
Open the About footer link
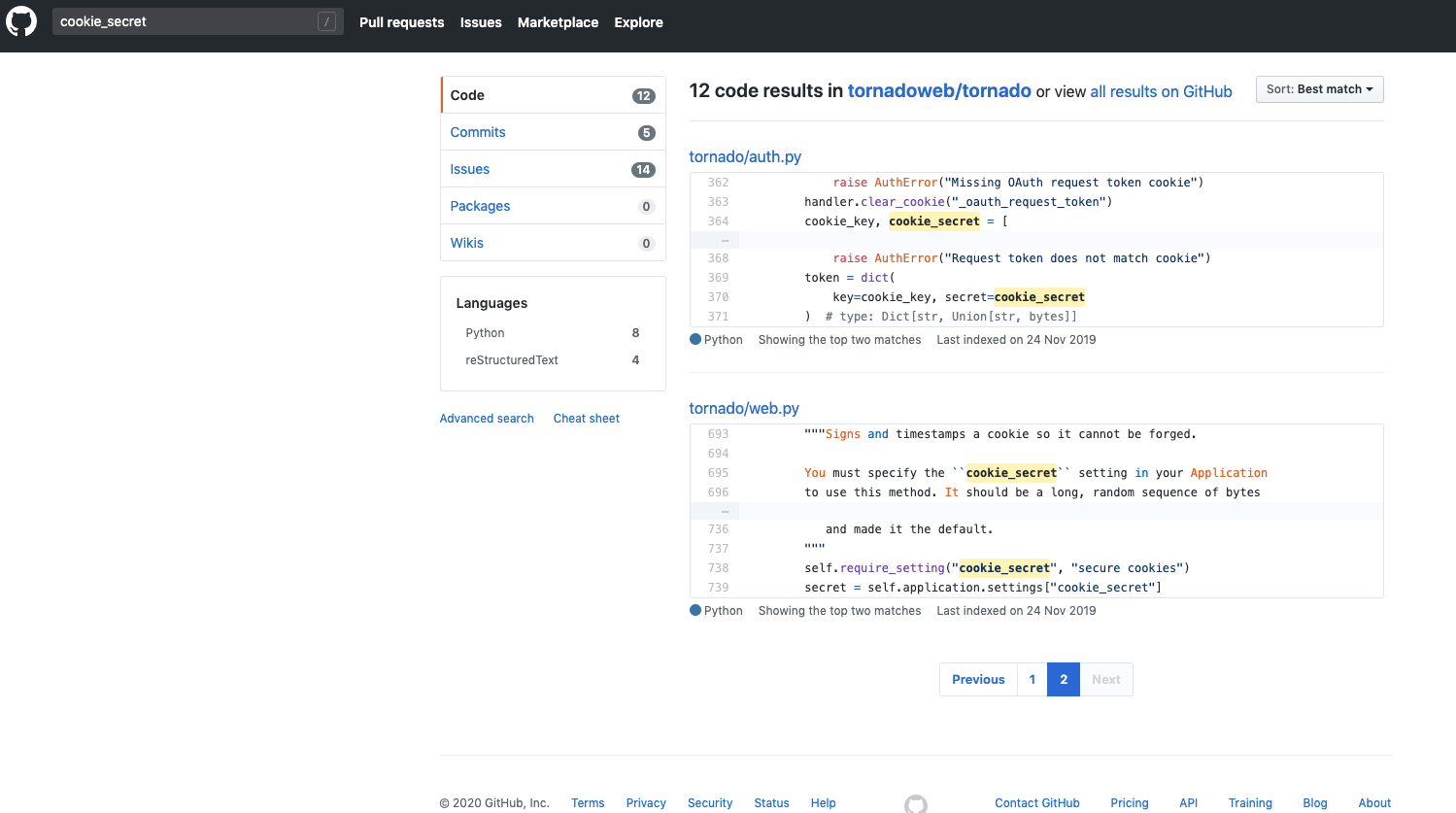(x=1374, y=803)
